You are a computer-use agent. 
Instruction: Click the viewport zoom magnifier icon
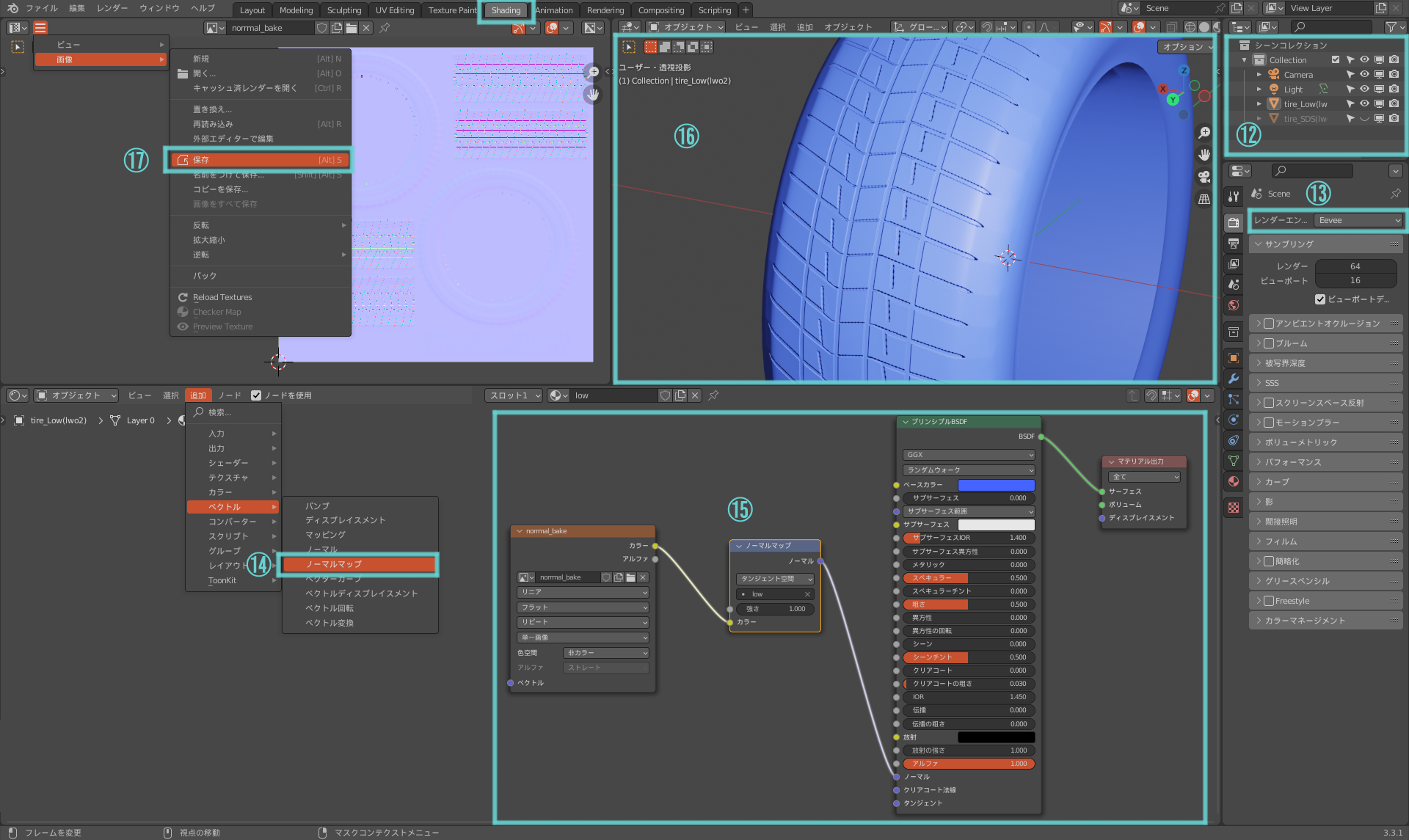click(x=1204, y=133)
